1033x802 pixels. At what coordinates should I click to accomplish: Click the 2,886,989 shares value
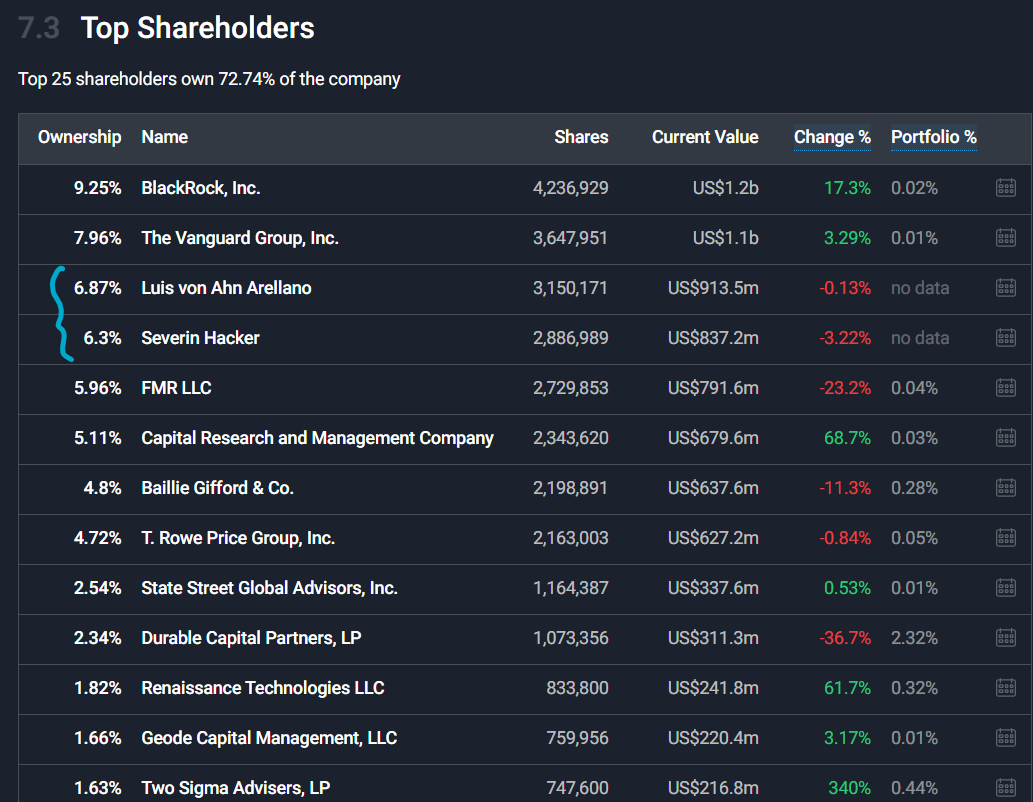point(571,338)
